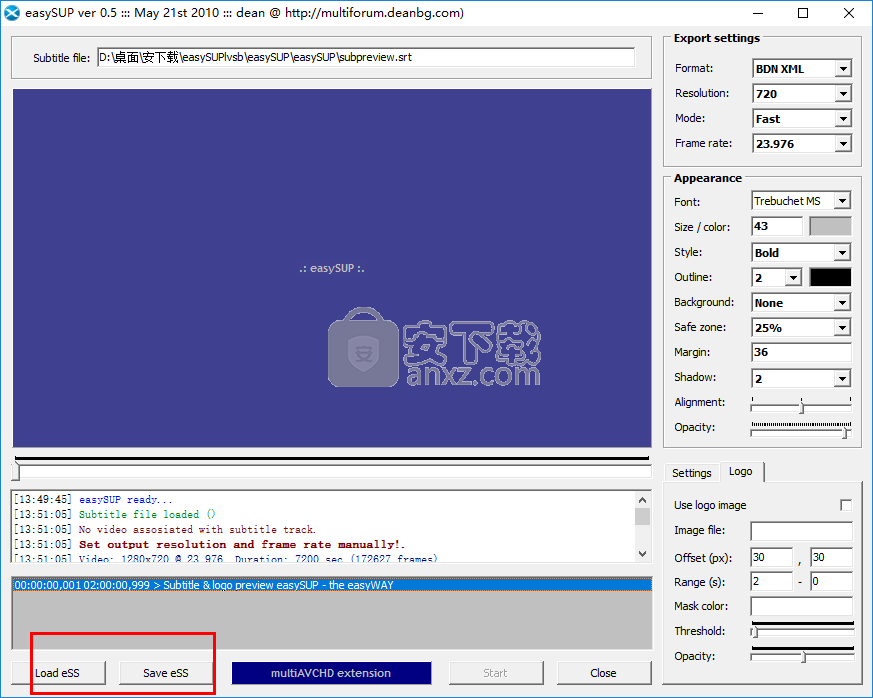Click log line 'Set output resolution and frame rate manually!'
873x698 pixels.
click(x=242, y=544)
